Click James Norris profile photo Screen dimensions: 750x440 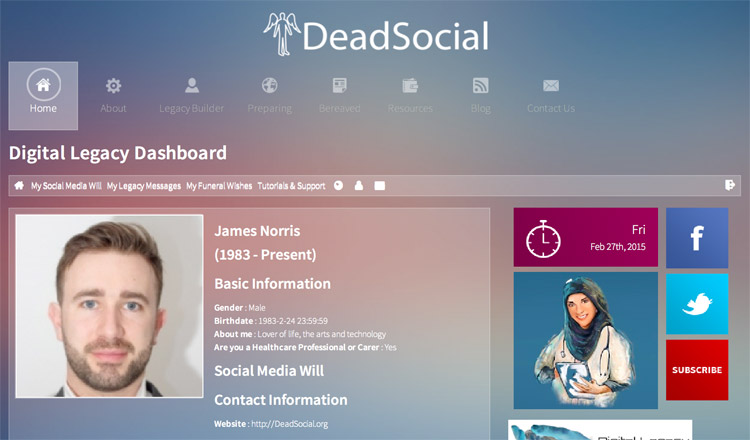[x=110, y=306]
